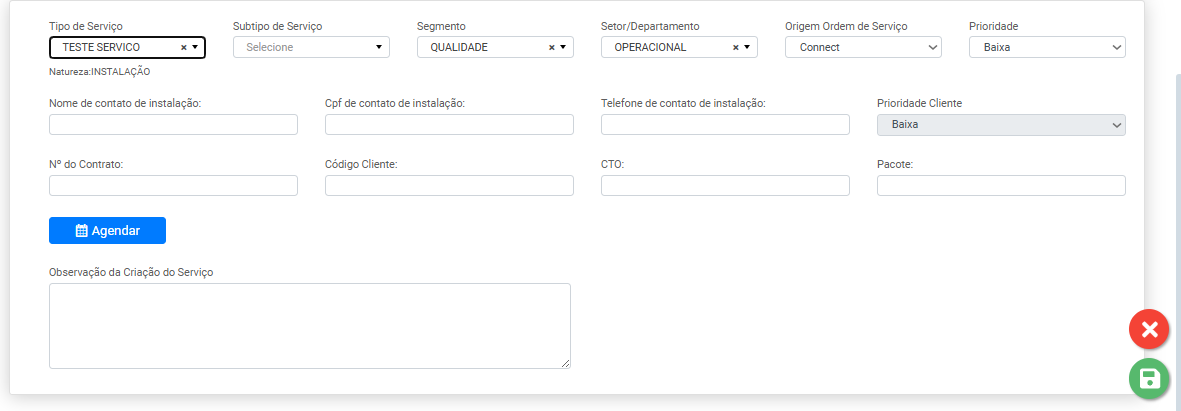The height and width of the screenshot is (411, 1181).
Task: Click the Código Cliente input field
Action: coord(449,186)
